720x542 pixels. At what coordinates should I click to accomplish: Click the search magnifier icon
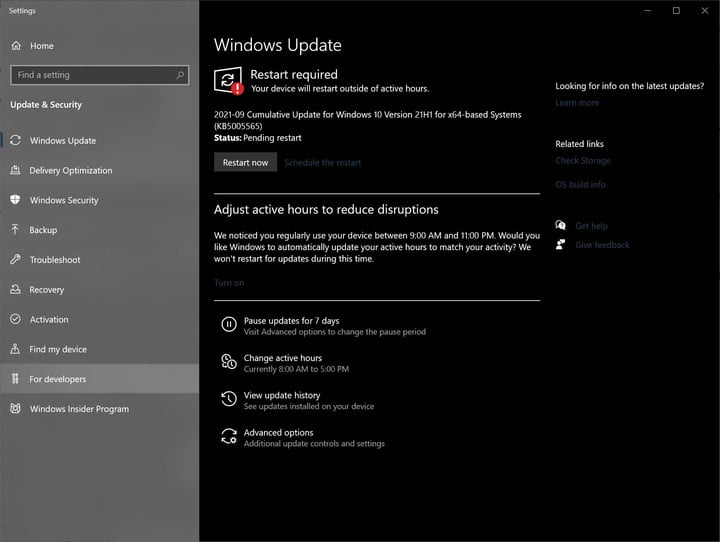pyautogui.click(x=180, y=75)
